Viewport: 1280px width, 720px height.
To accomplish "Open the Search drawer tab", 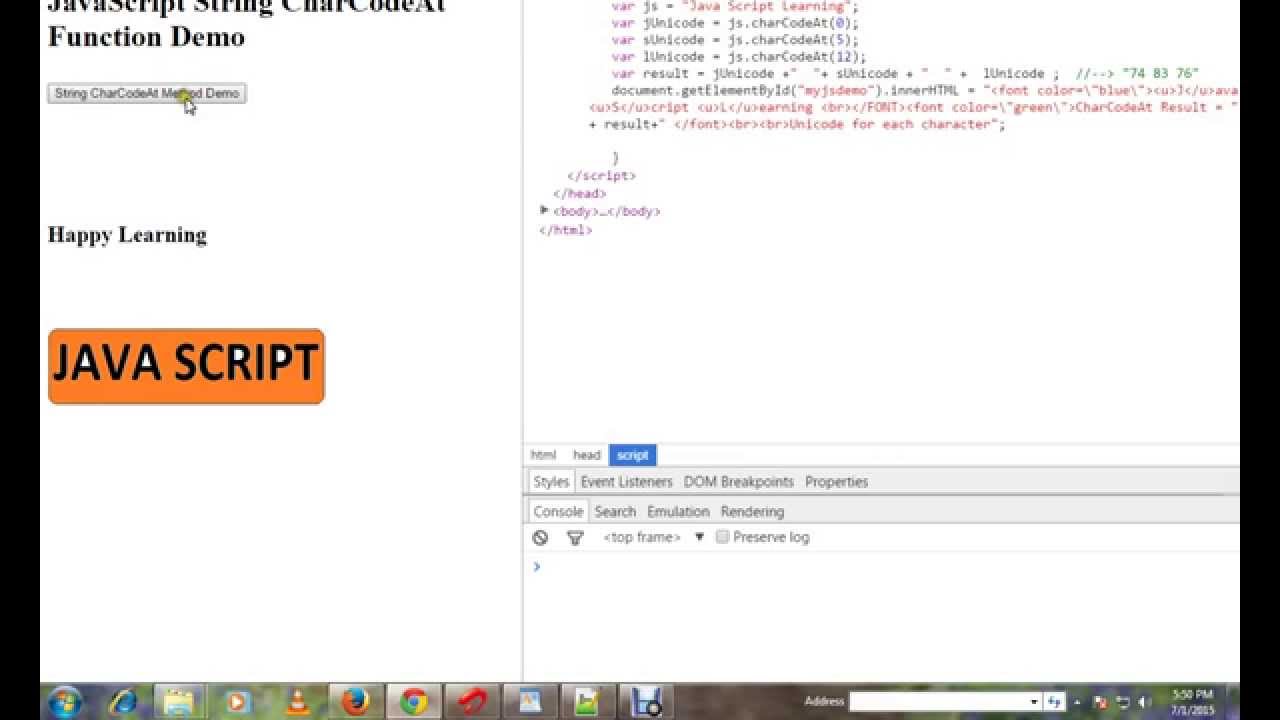I will (x=615, y=511).
